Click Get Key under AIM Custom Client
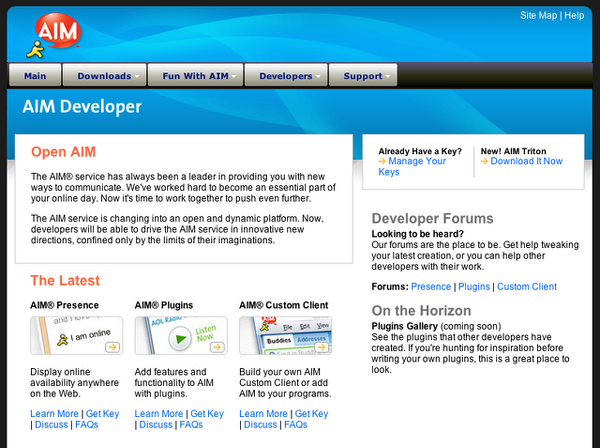This screenshot has width=600, height=448. point(311,414)
